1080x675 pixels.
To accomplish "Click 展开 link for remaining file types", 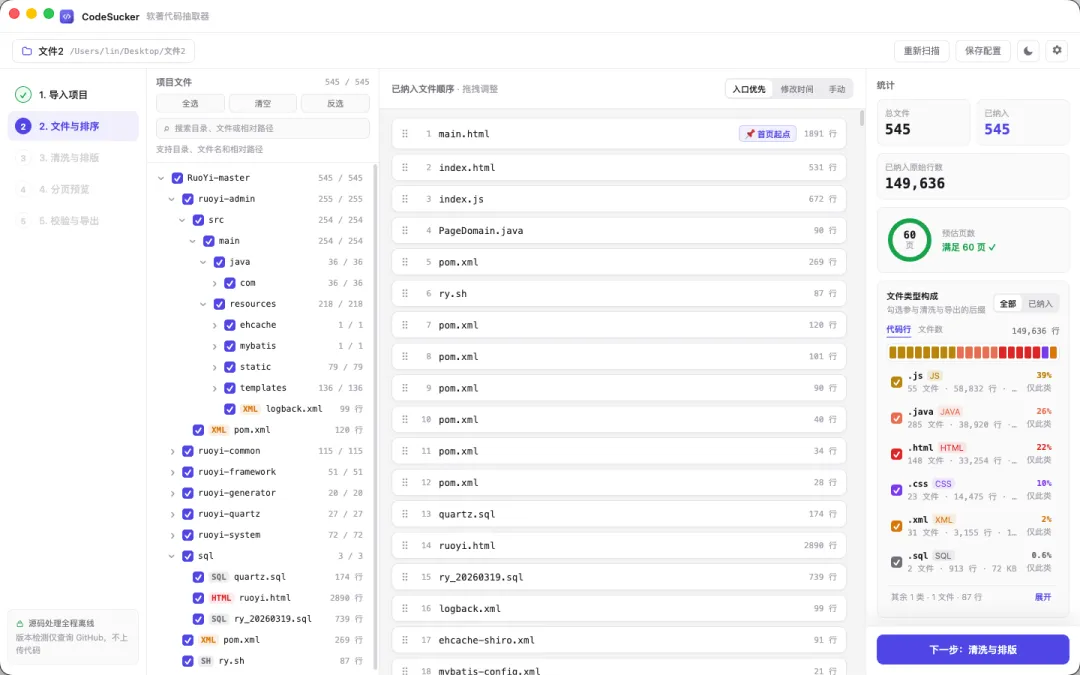I will point(1043,597).
